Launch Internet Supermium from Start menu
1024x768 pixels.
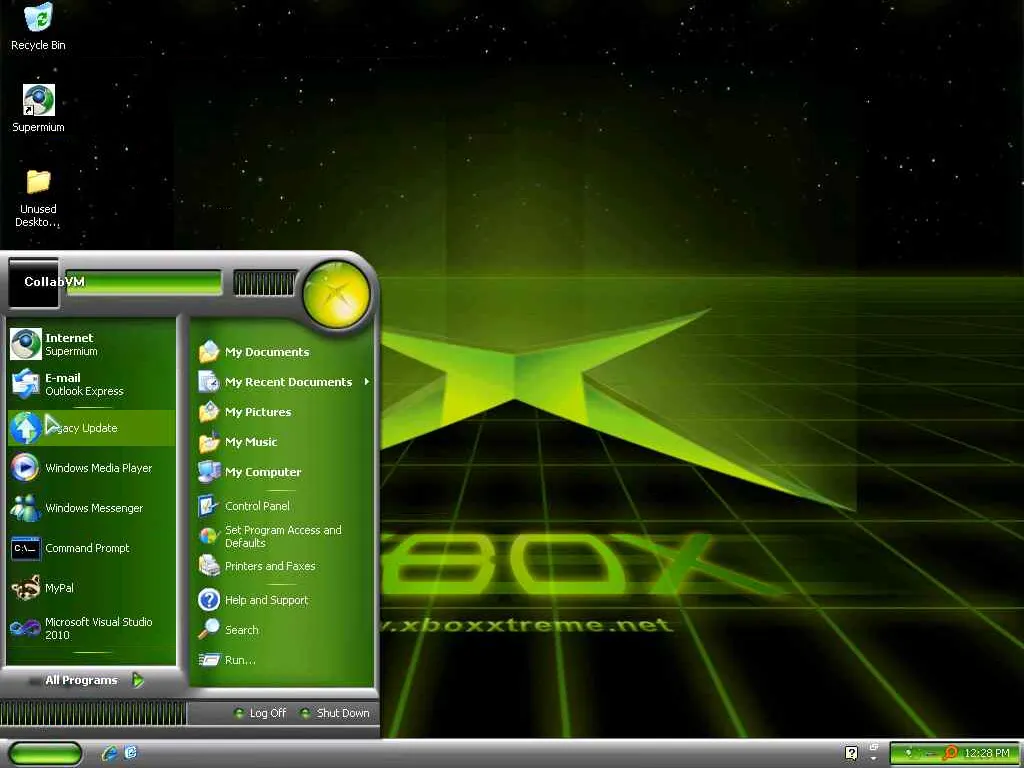tap(91, 344)
